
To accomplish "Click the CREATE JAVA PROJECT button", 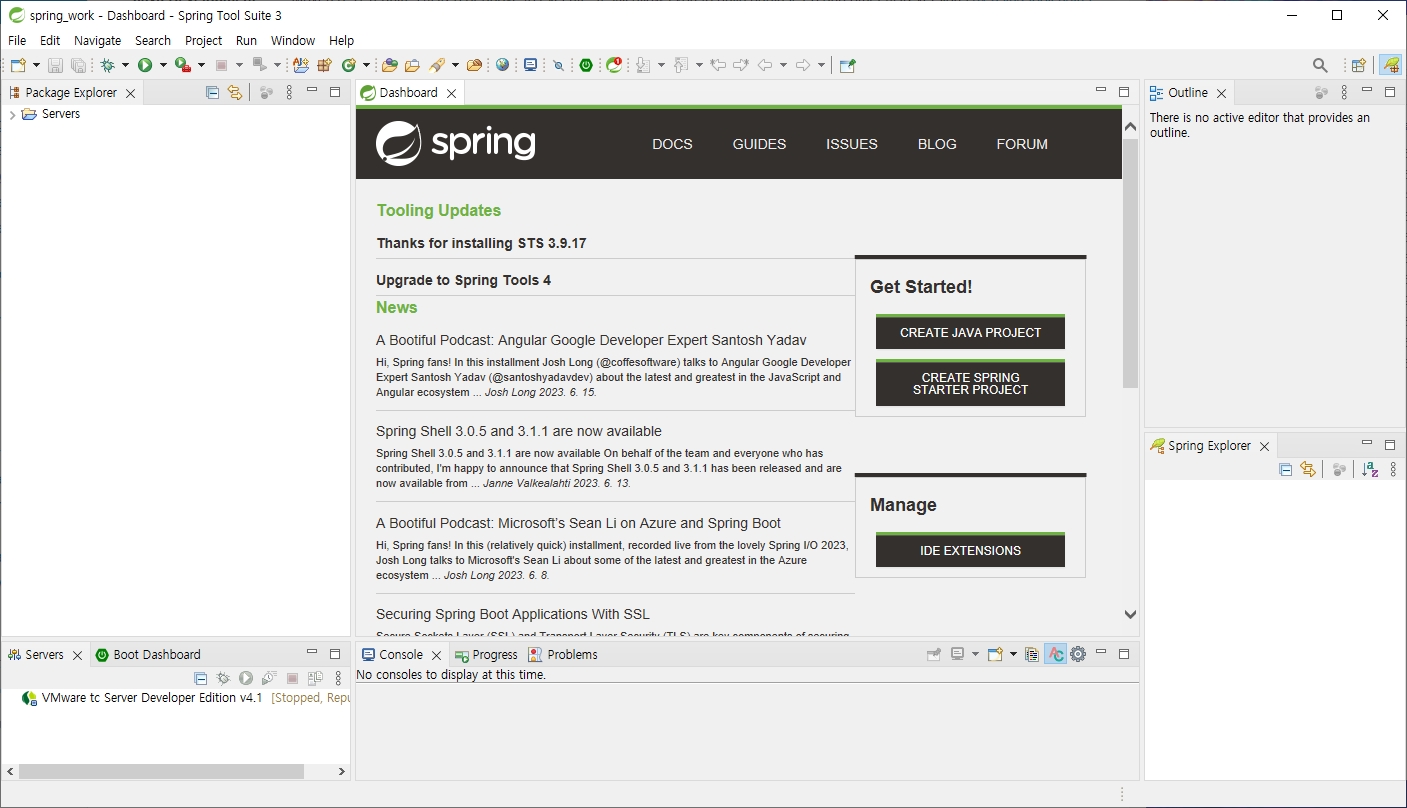I will pyautogui.click(x=970, y=332).
